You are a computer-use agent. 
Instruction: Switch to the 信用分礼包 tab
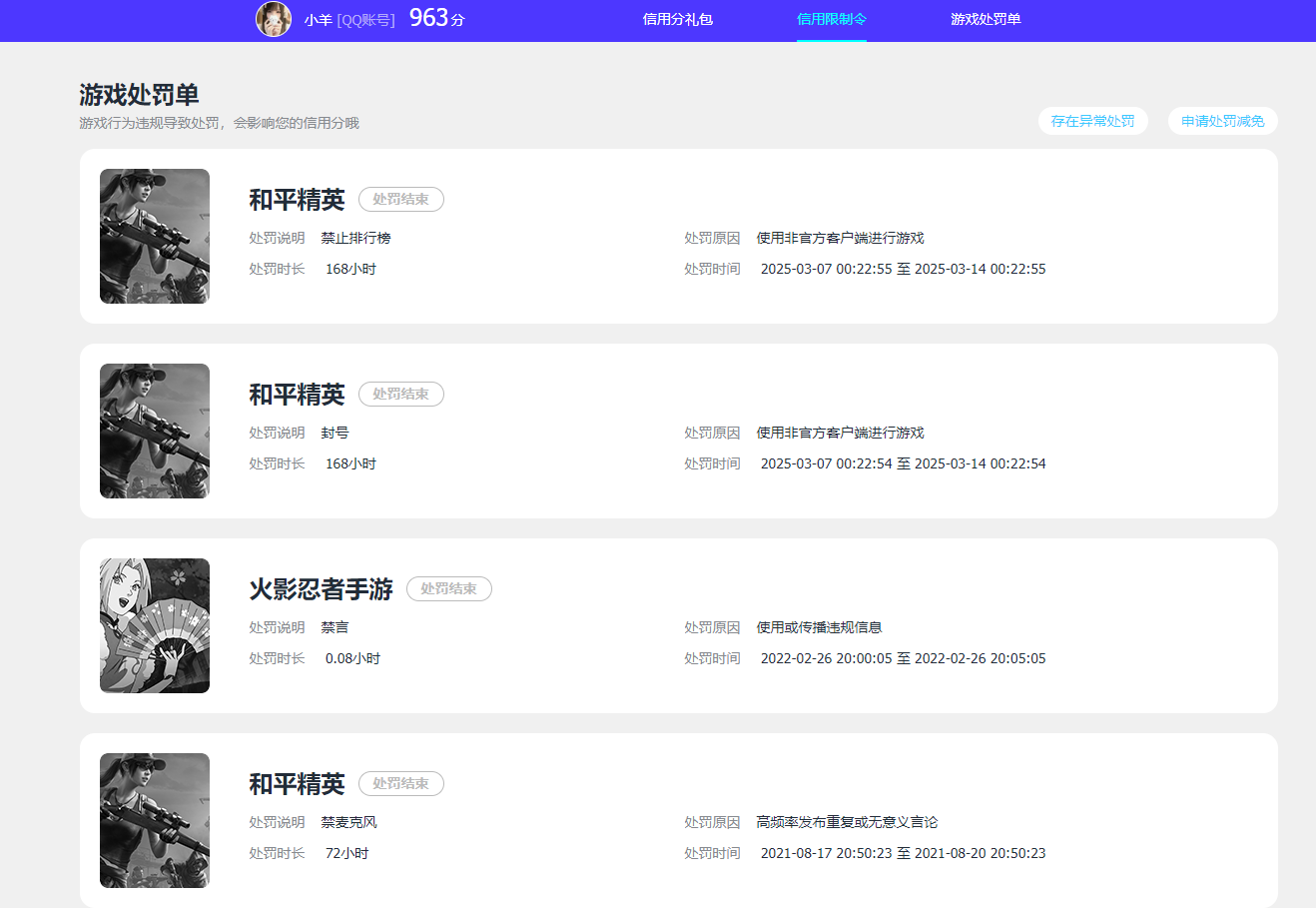pyautogui.click(x=678, y=19)
